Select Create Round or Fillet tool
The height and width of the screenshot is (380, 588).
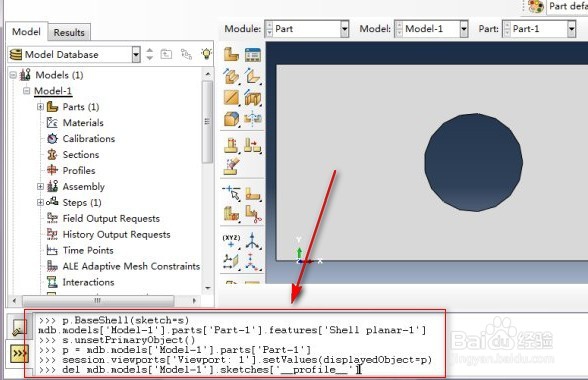click(x=231, y=119)
